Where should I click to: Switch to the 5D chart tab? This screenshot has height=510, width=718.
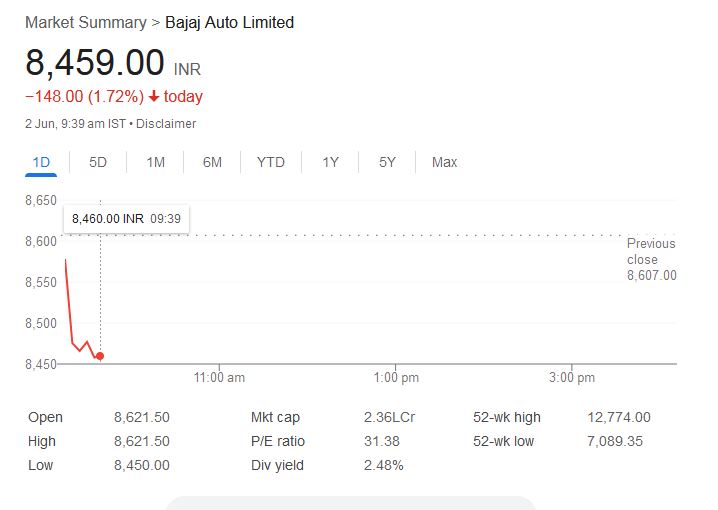(98, 162)
